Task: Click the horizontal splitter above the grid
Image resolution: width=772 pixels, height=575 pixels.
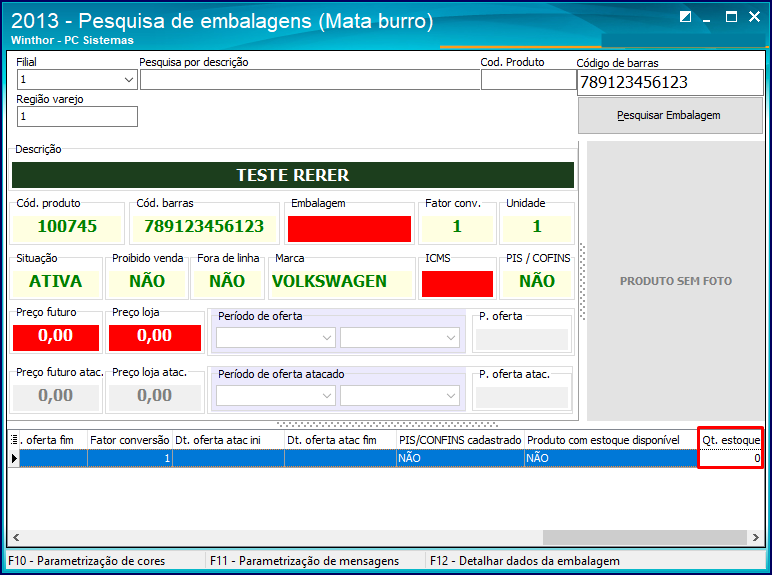Action: coord(387,424)
